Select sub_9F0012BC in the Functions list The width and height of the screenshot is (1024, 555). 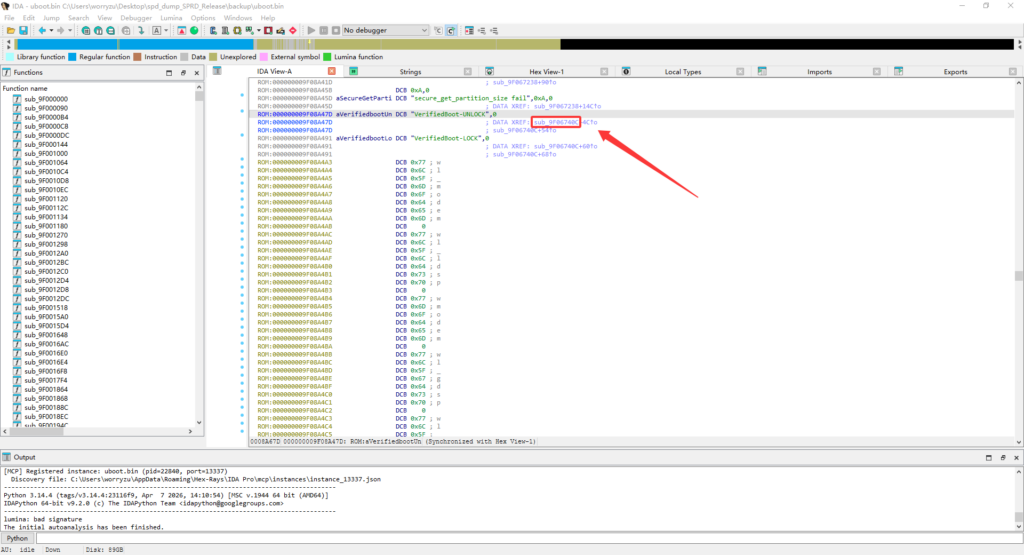[x=46, y=262]
